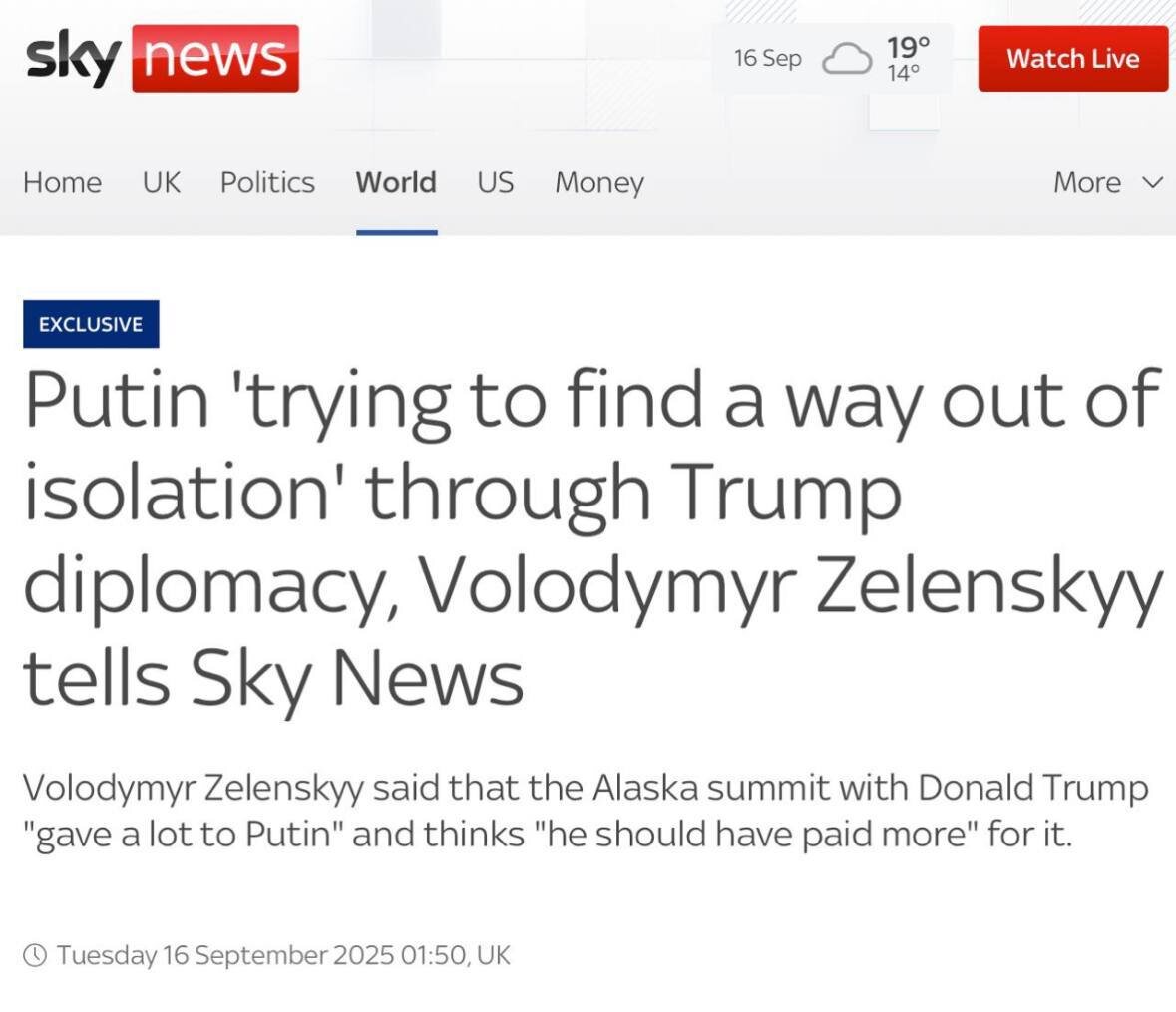Go to the Home section
Viewport: 1176px width, 1012px height.
[x=62, y=183]
